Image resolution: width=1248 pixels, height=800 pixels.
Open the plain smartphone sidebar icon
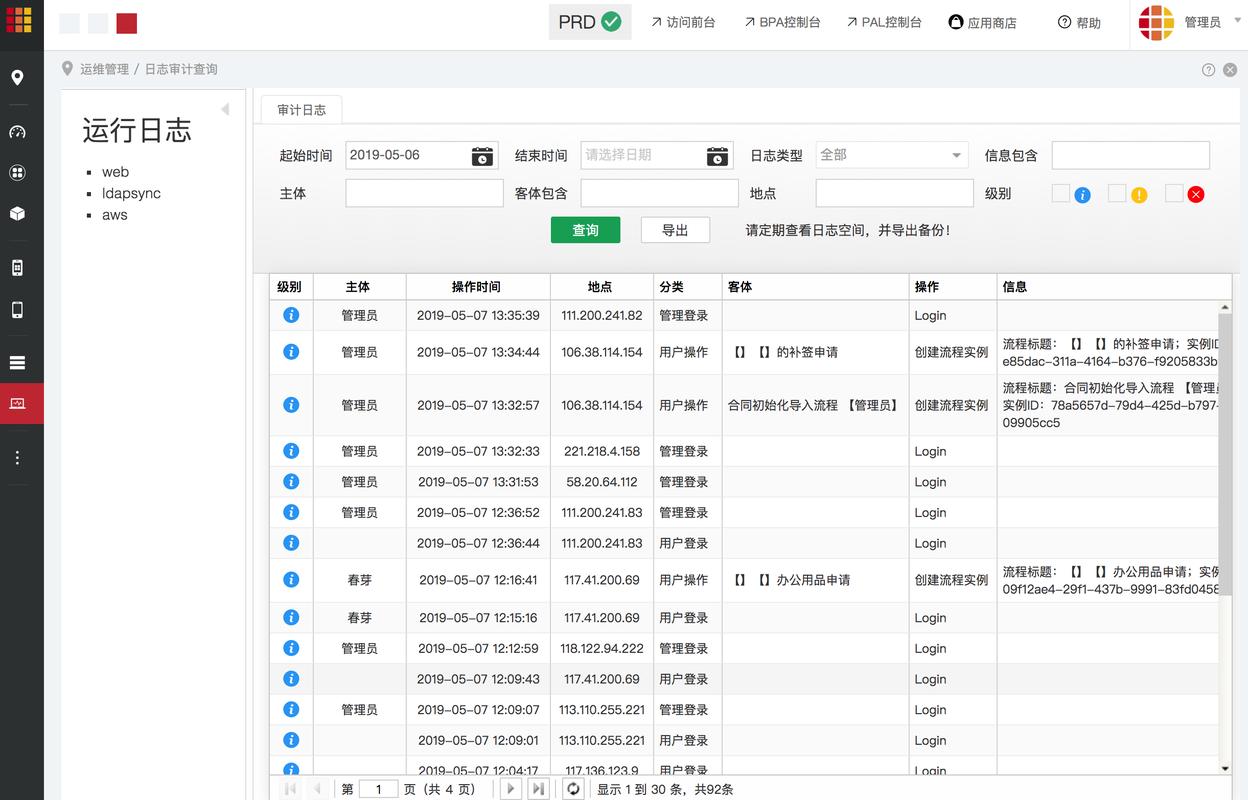click(x=17, y=310)
